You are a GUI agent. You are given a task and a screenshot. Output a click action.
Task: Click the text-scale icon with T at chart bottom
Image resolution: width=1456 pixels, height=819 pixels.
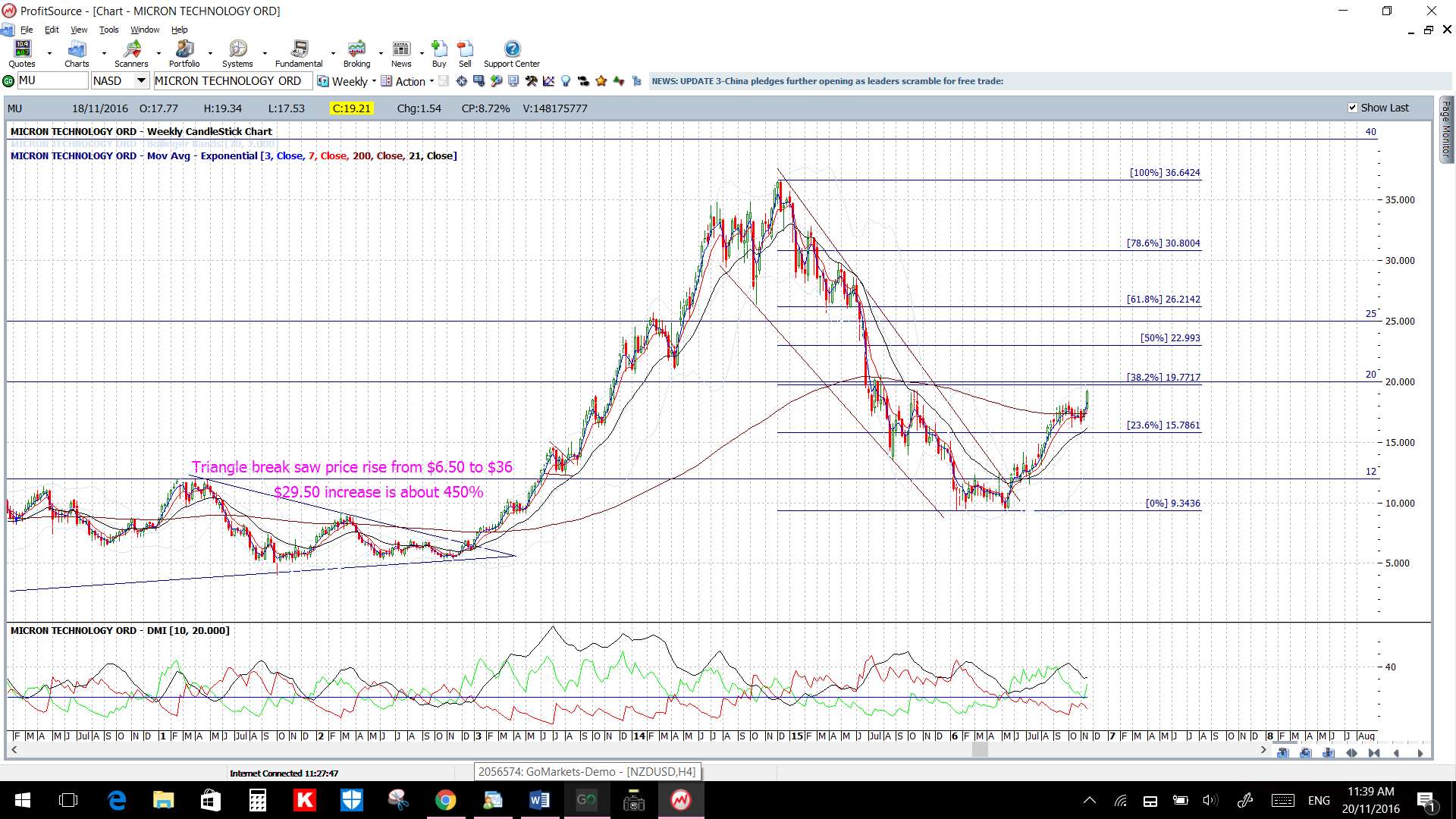point(1283,753)
